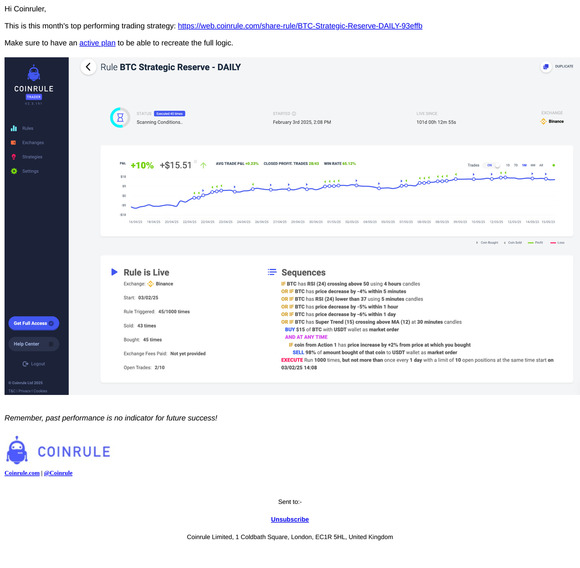This screenshot has width=580, height=568.
Task: Click the info icon next to Started
Action: (x=294, y=114)
